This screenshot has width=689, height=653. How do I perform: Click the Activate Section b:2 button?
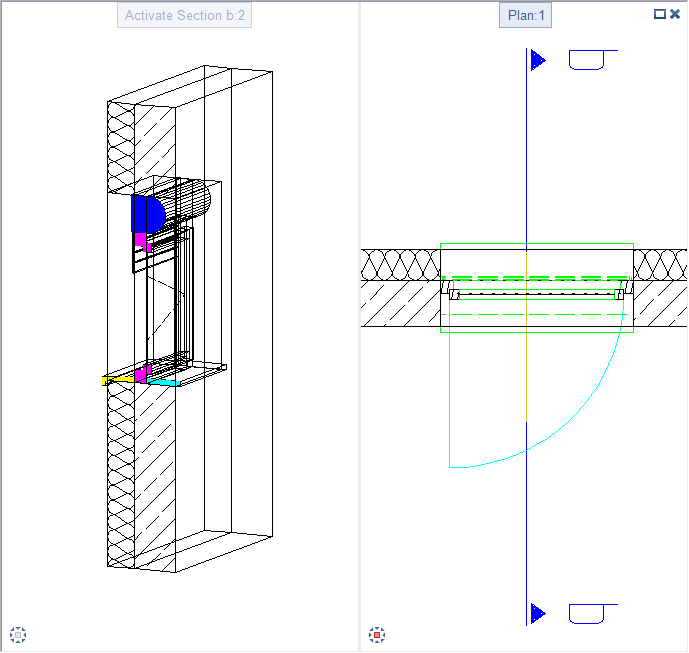point(184,15)
